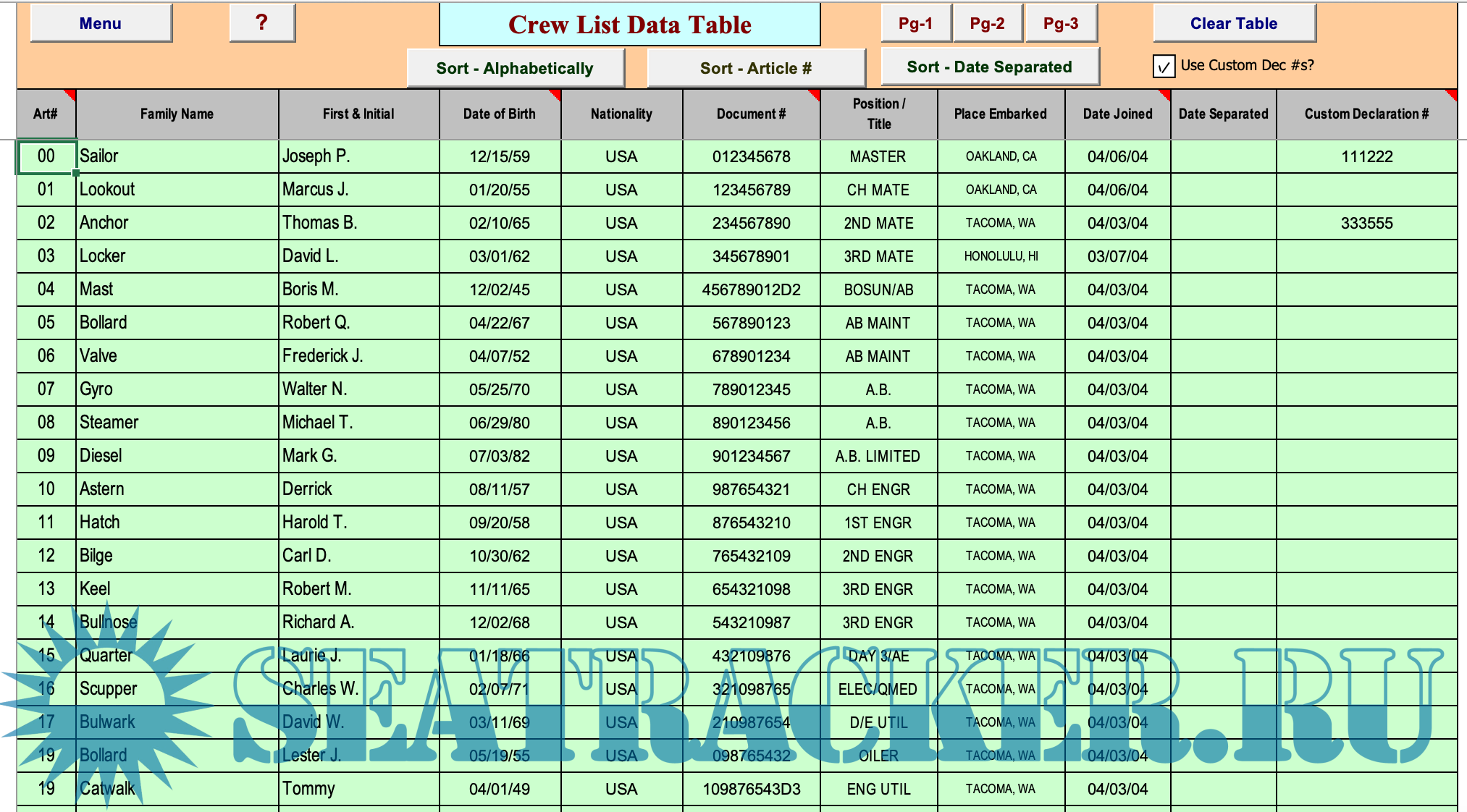
Task: Click Sort - Article # button
Action: tap(755, 68)
